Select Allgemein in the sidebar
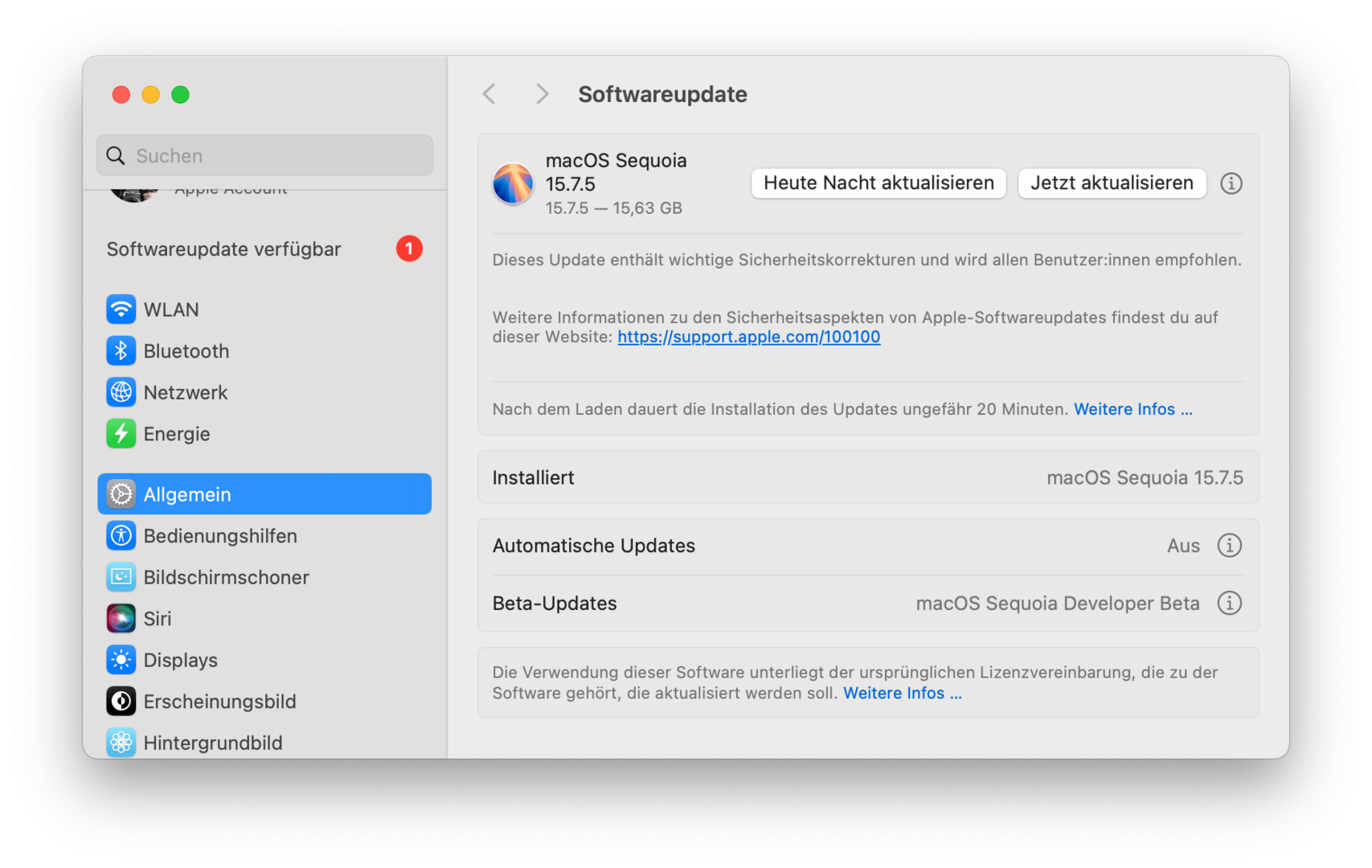1372x868 pixels. pos(264,494)
